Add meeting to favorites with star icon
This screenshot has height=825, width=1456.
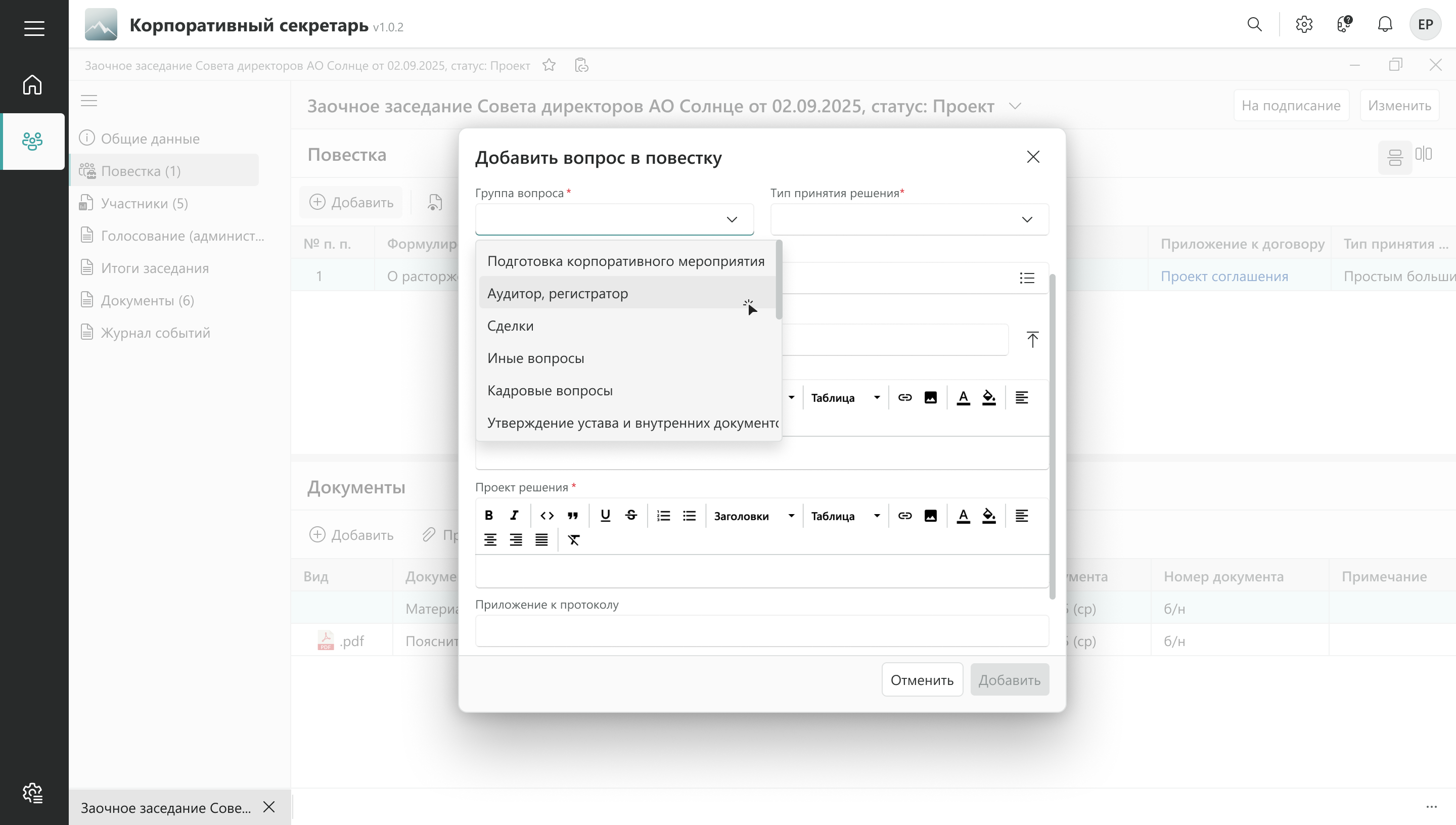tap(549, 65)
